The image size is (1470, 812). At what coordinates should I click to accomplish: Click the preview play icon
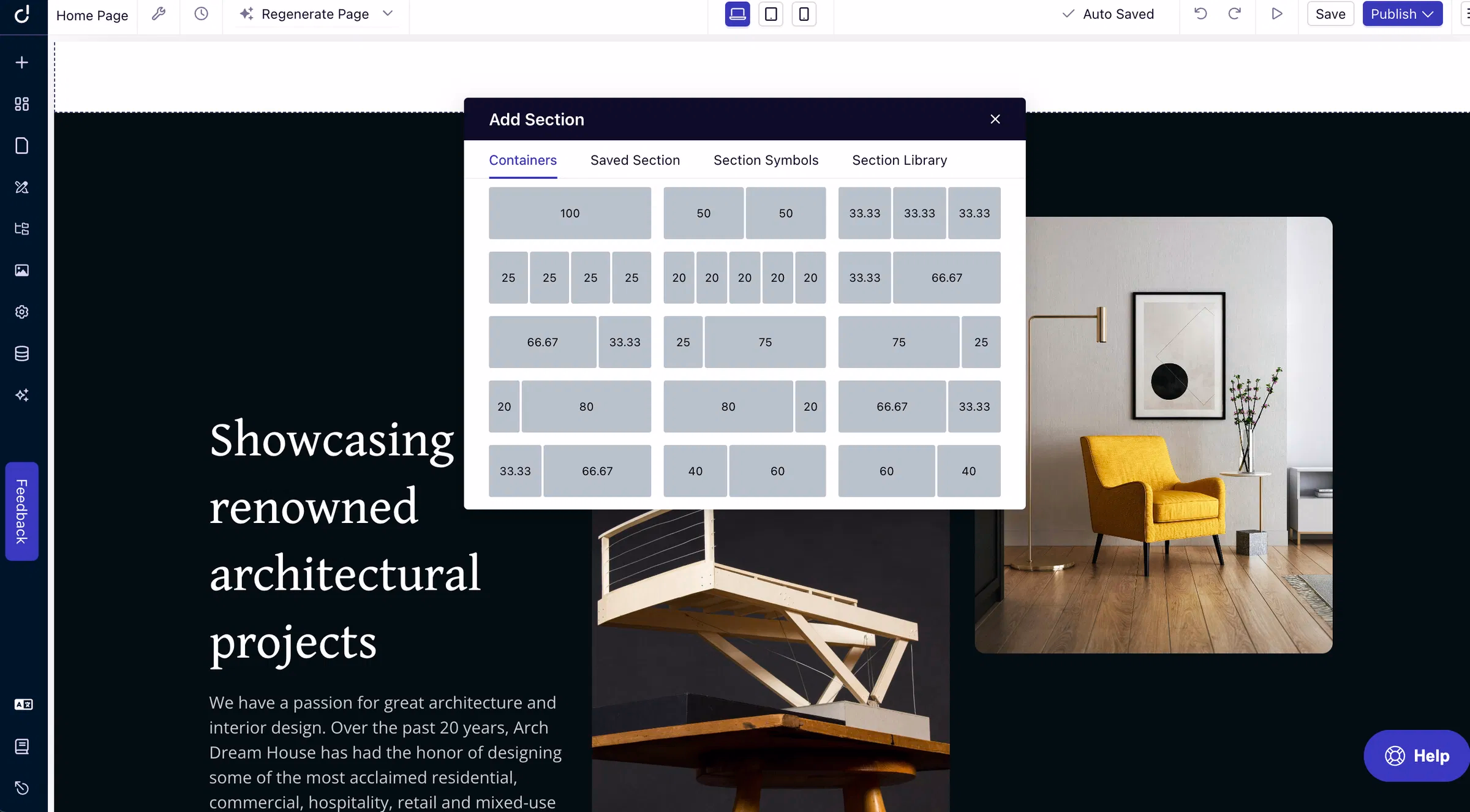1276,13
